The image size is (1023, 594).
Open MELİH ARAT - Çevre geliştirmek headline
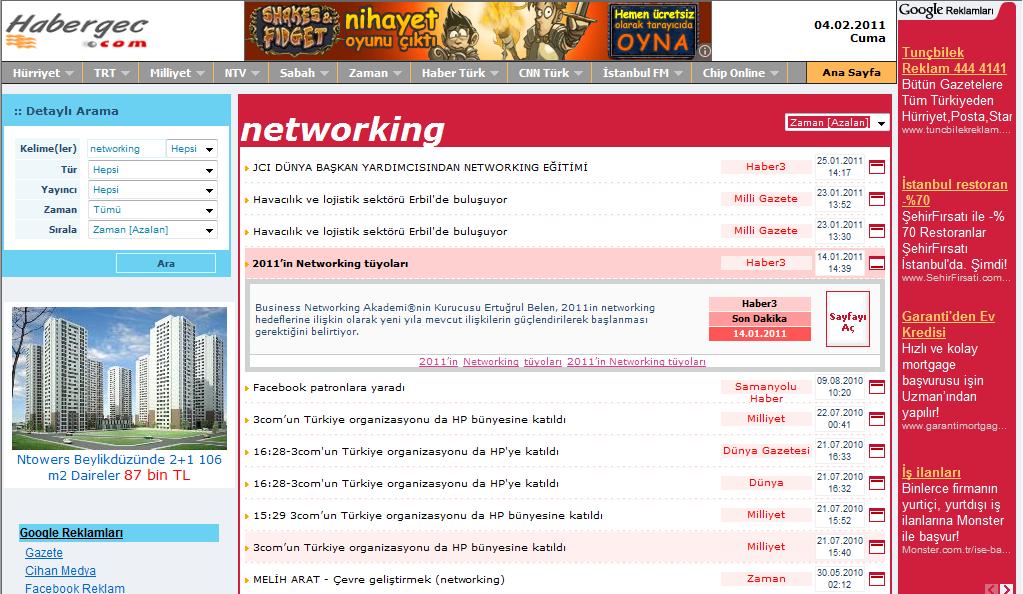pos(379,579)
